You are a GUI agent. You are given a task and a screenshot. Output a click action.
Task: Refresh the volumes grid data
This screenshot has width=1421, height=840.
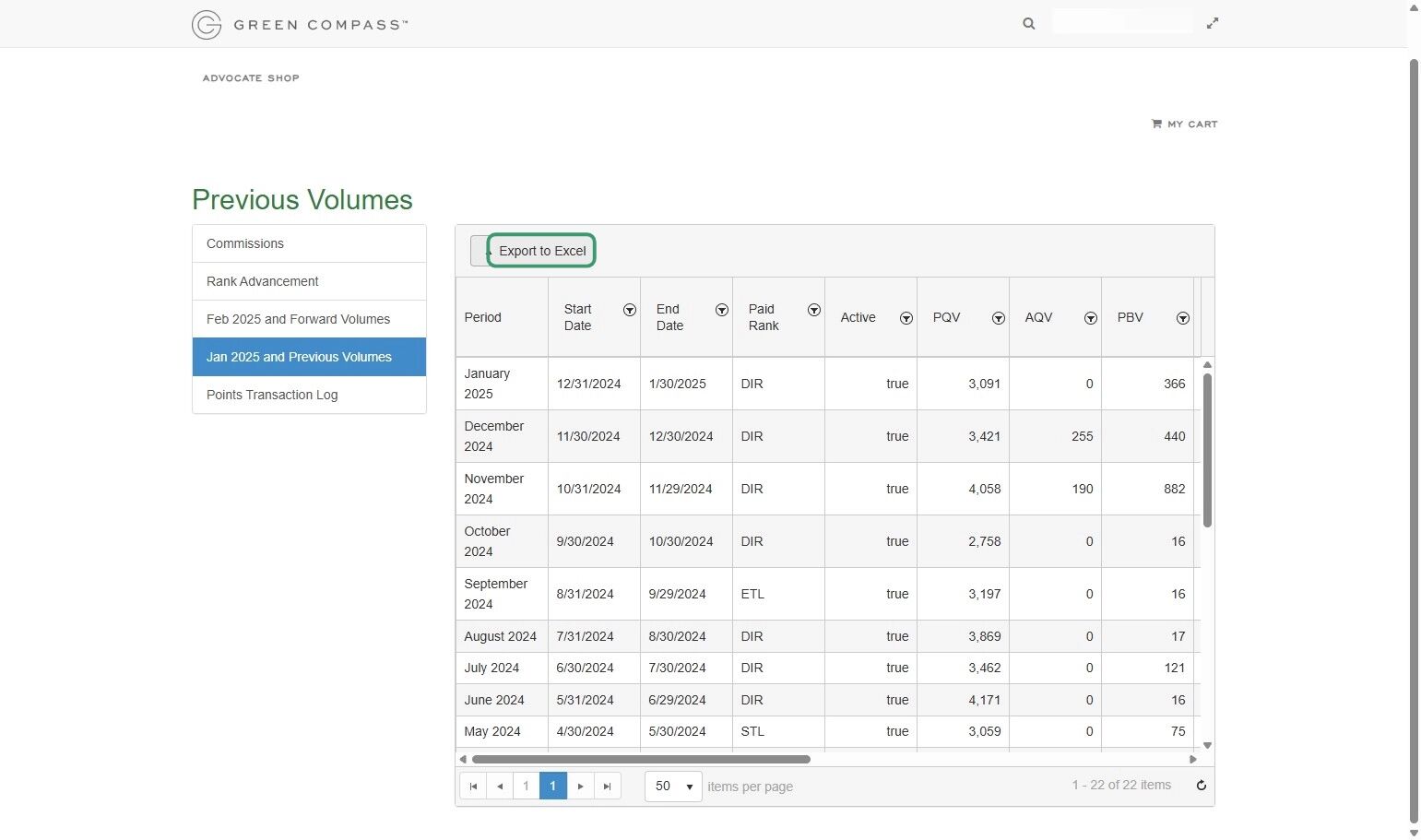(1201, 785)
